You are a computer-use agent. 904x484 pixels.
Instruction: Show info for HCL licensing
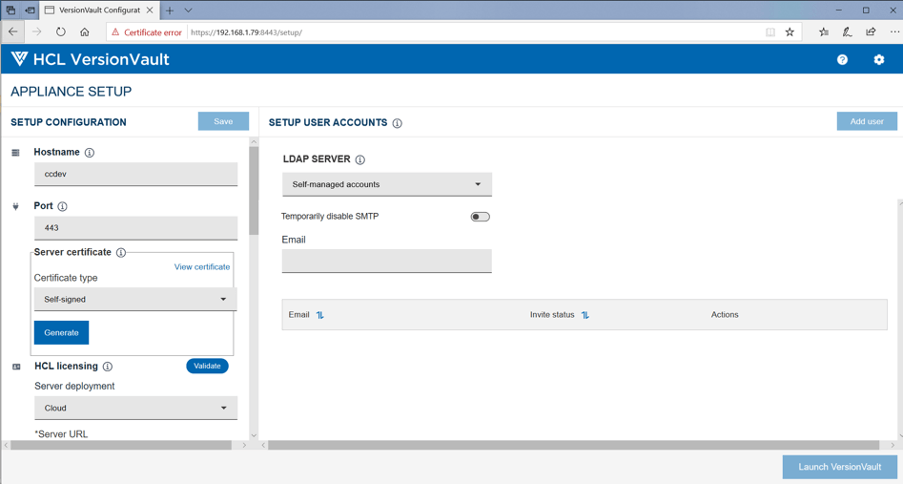click(107, 366)
